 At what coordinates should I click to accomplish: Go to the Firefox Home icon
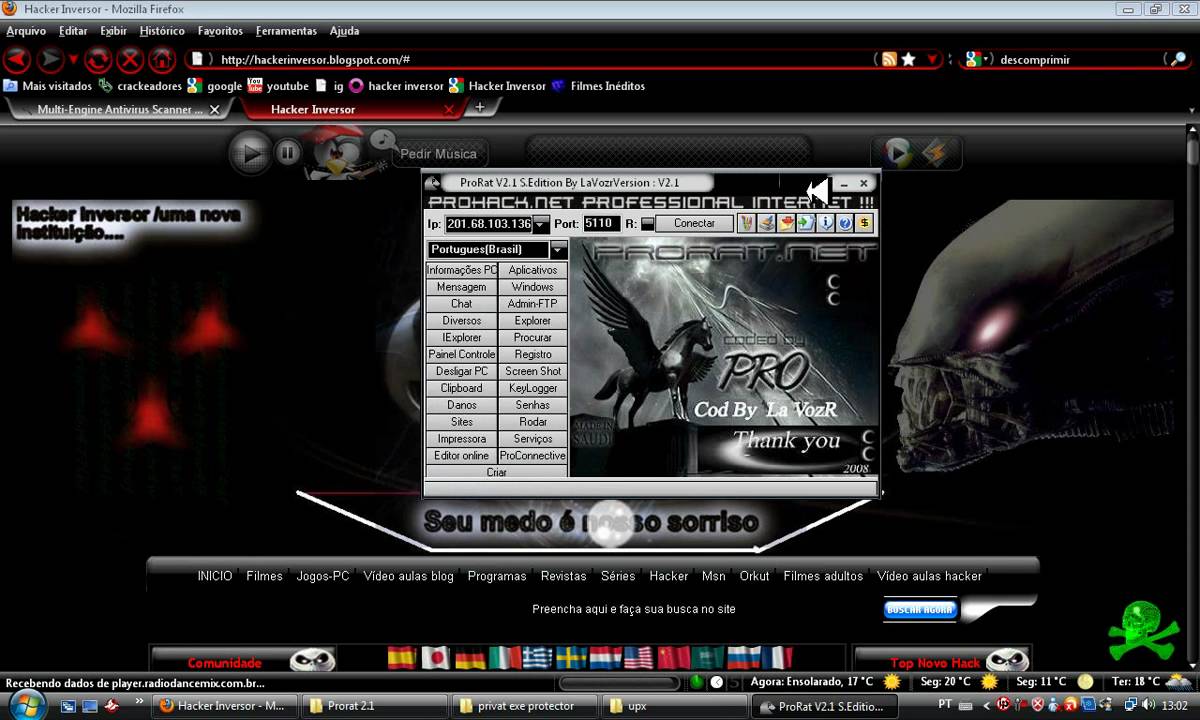(162, 59)
